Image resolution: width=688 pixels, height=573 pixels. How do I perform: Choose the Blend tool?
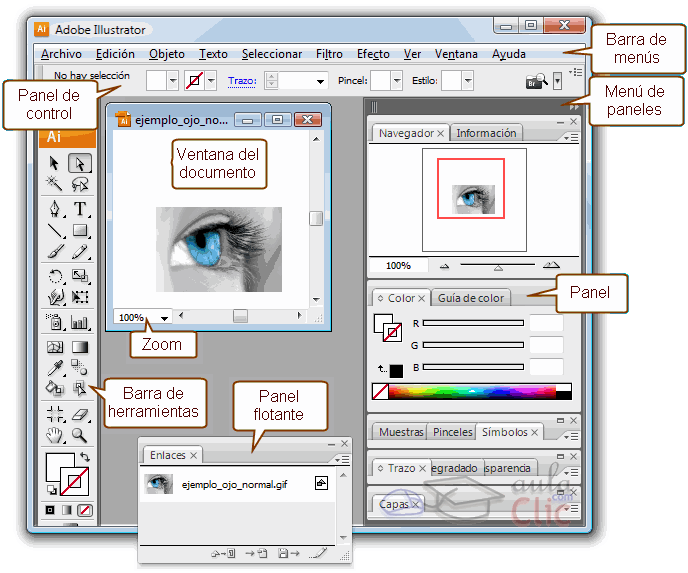coord(80,367)
